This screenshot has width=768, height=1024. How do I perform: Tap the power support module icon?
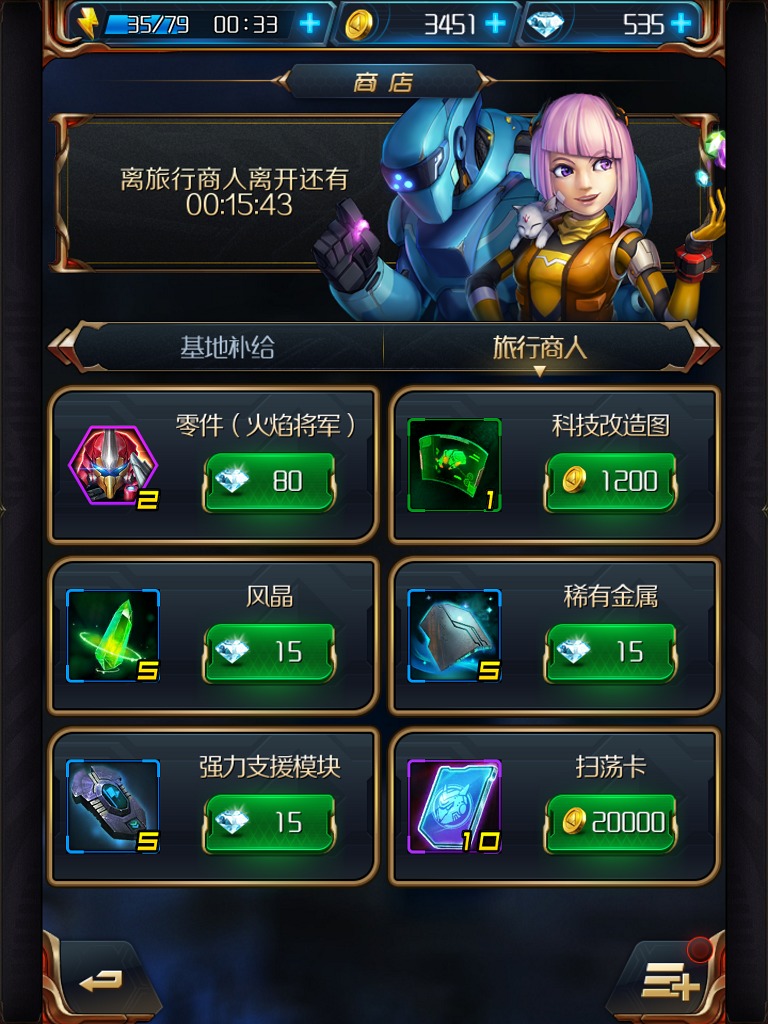click(113, 807)
